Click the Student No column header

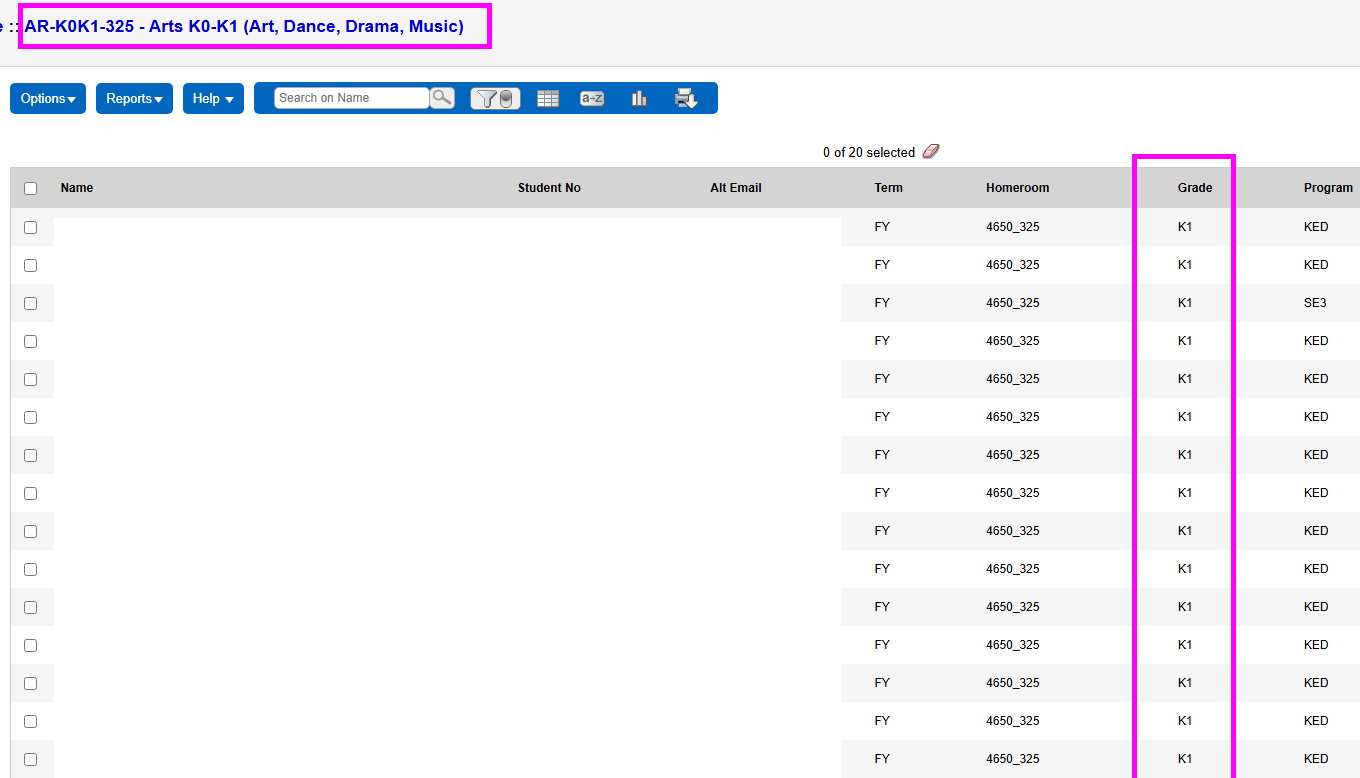[x=549, y=188]
